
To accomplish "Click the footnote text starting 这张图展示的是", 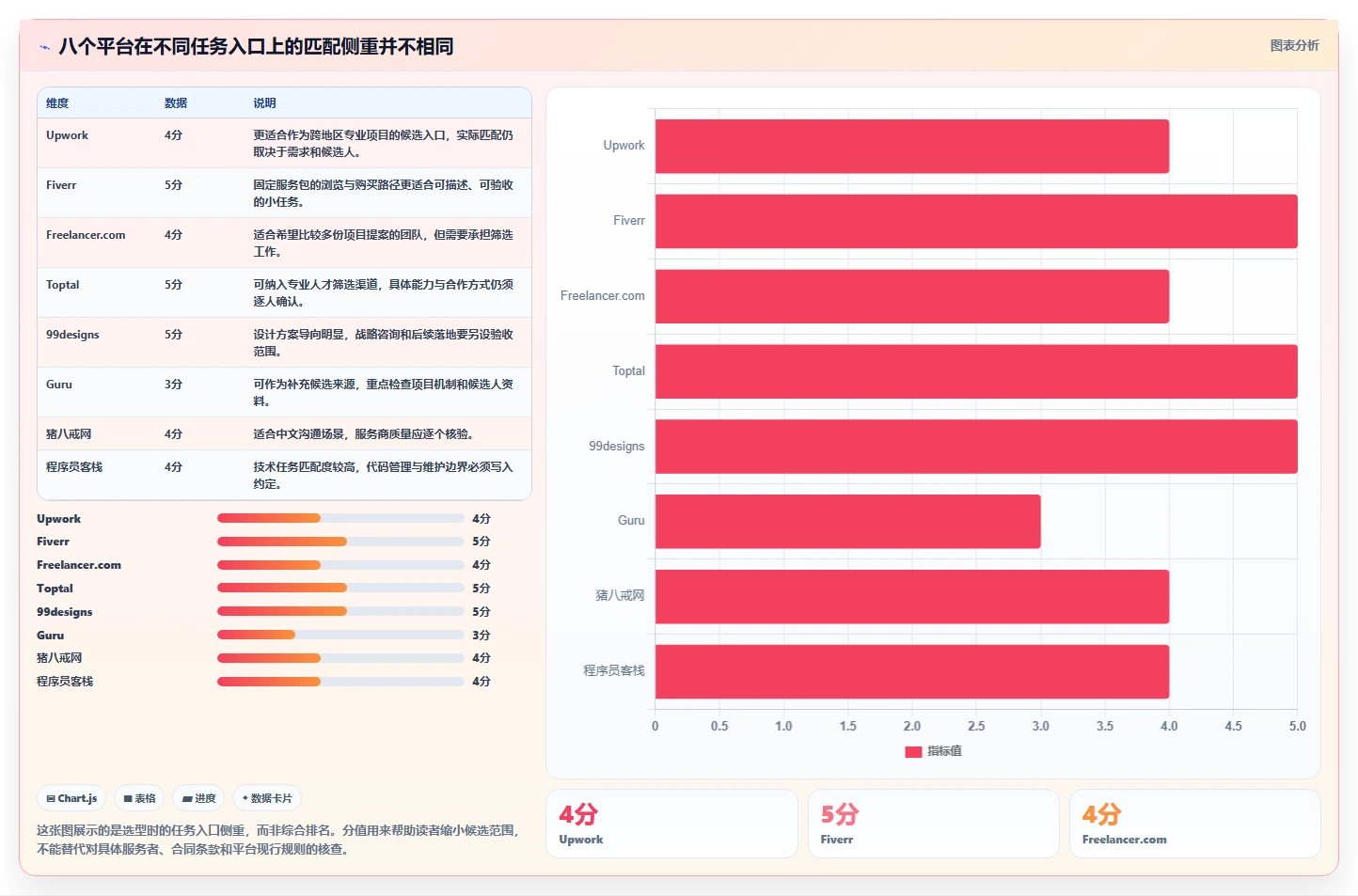I will (x=277, y=840).
